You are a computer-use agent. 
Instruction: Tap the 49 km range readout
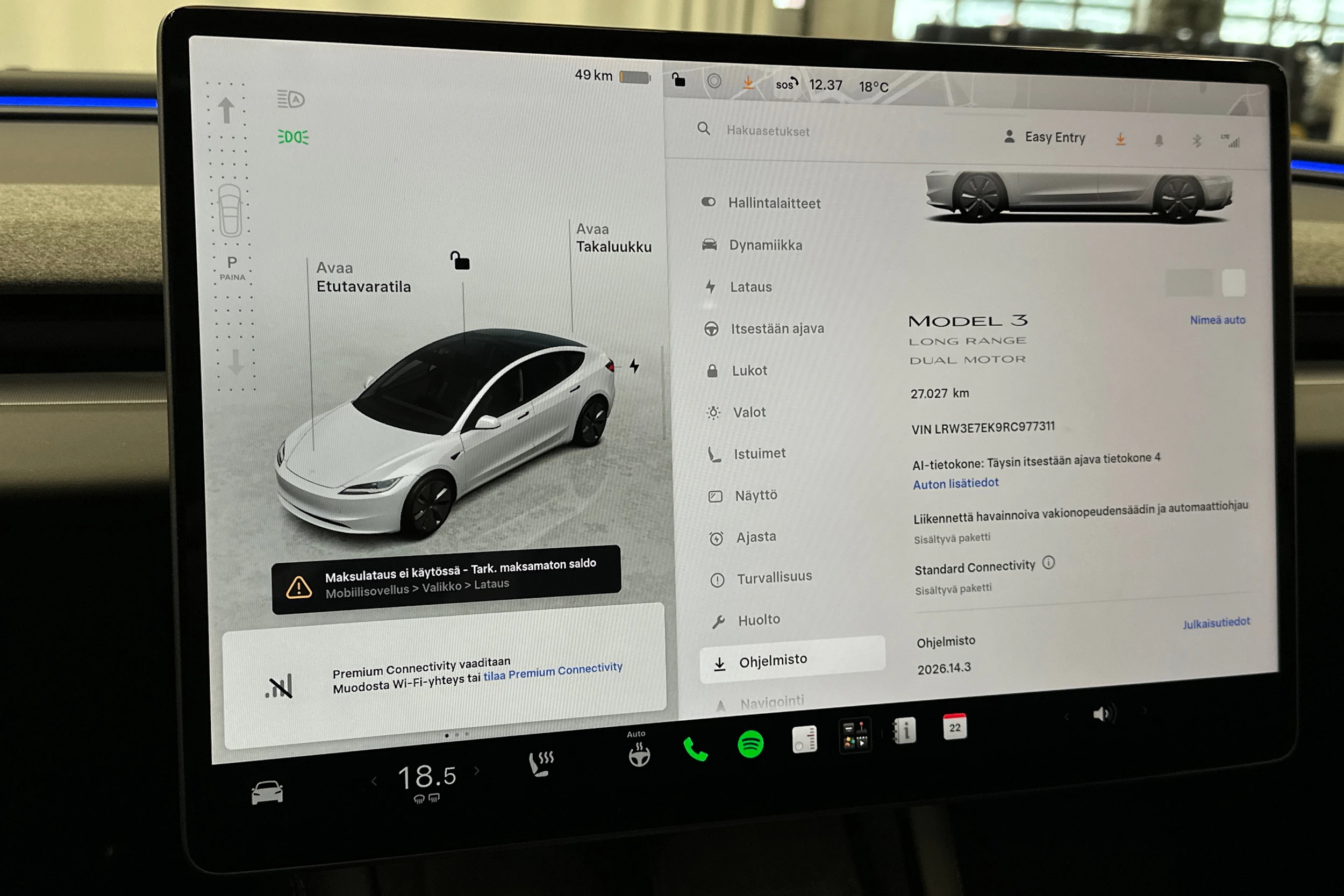point(593,75)
